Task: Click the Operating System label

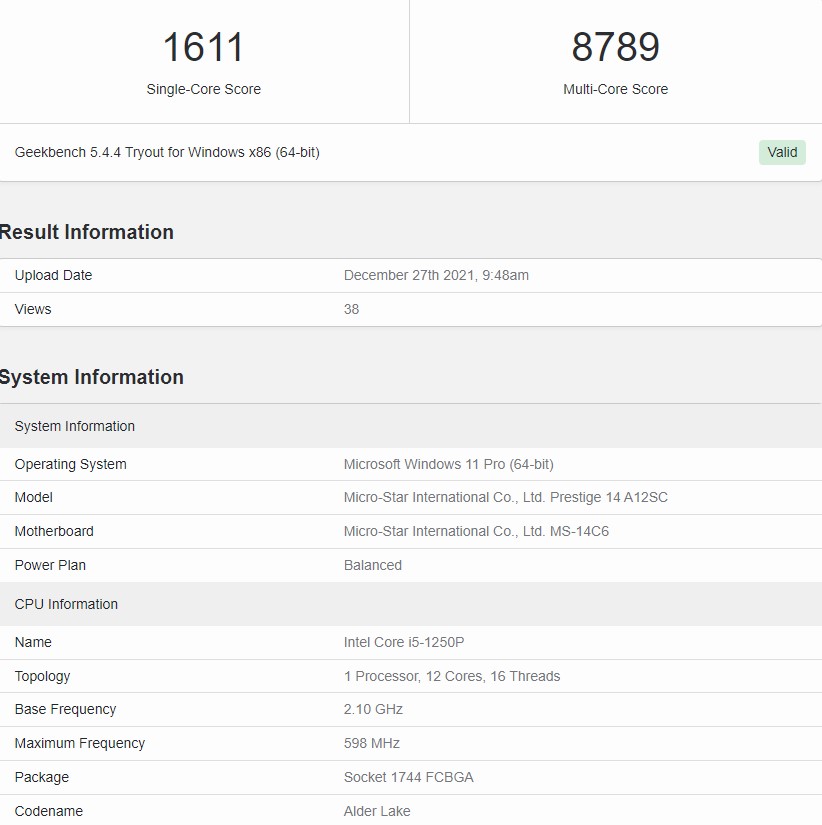Action: tap(71, 464)
